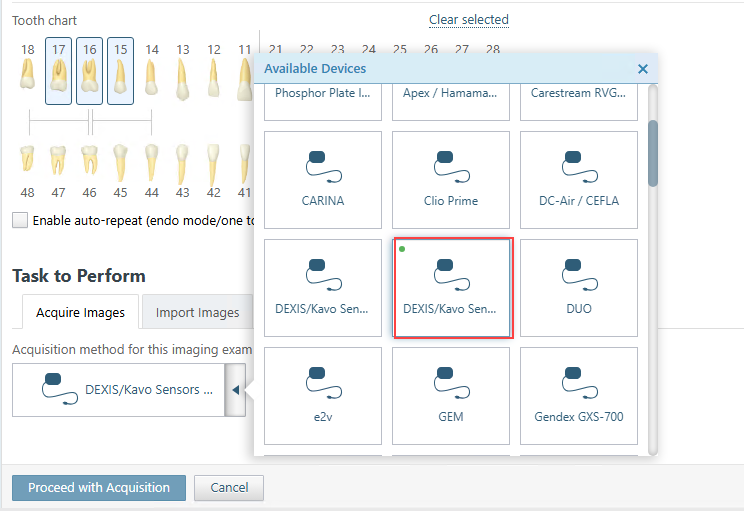
Task: Select lower tooth 46
Action: pyautogui.click(x=89, y=172)
